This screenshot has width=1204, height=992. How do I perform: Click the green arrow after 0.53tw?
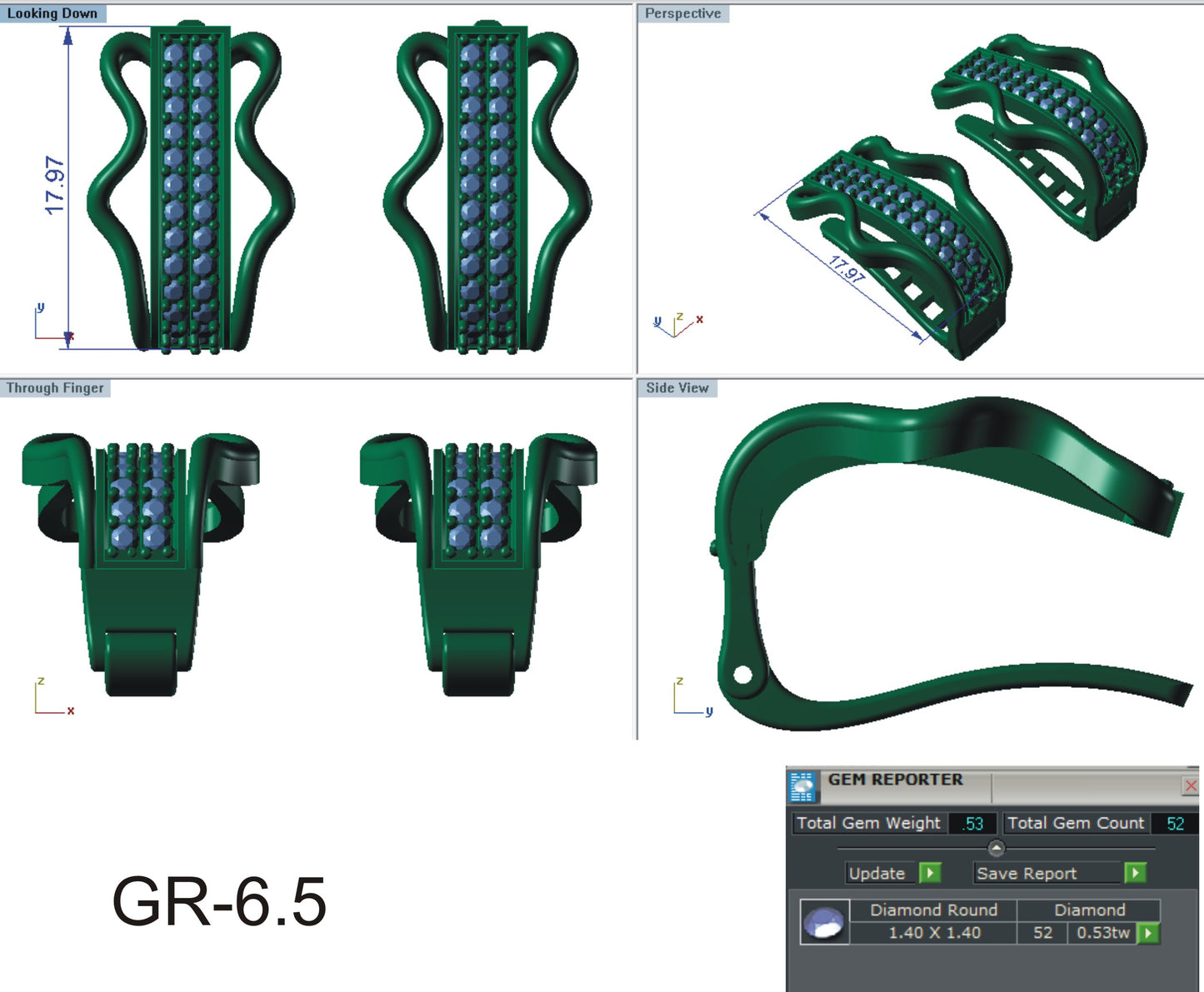point(1149,933)
